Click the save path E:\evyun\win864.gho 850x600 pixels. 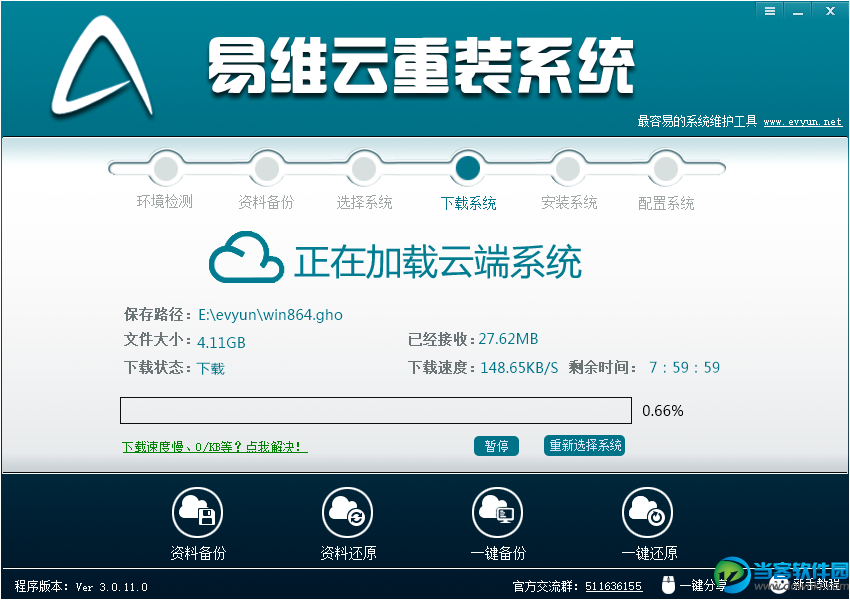pos(270,315)
